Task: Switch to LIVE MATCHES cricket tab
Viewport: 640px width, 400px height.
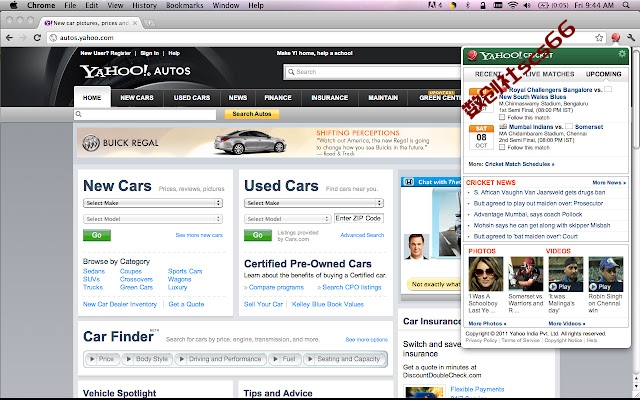Action: [x=549, y=74]
